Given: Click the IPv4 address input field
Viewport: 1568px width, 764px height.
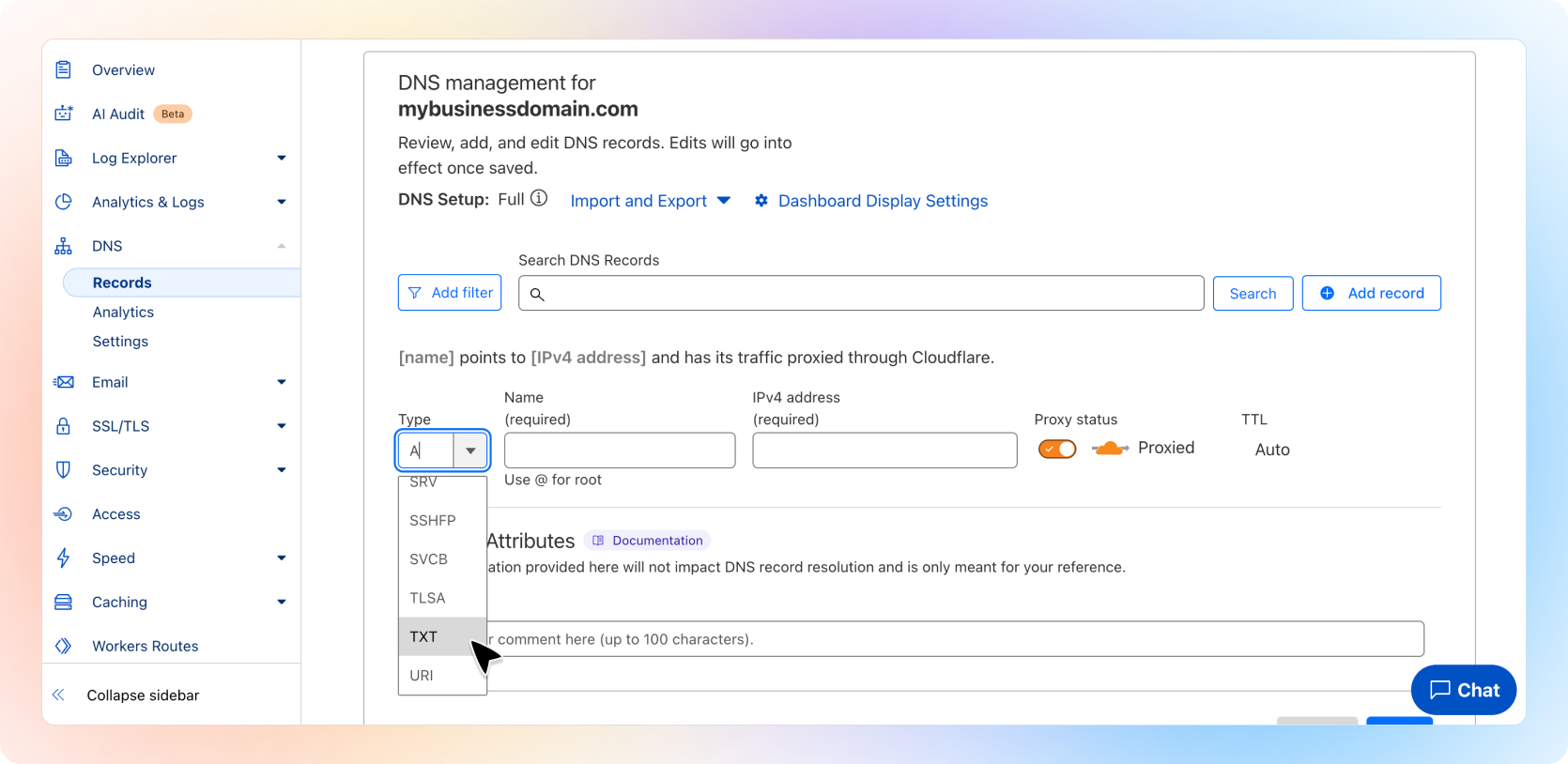Looking at the screenshot, I should coord(884,451).
